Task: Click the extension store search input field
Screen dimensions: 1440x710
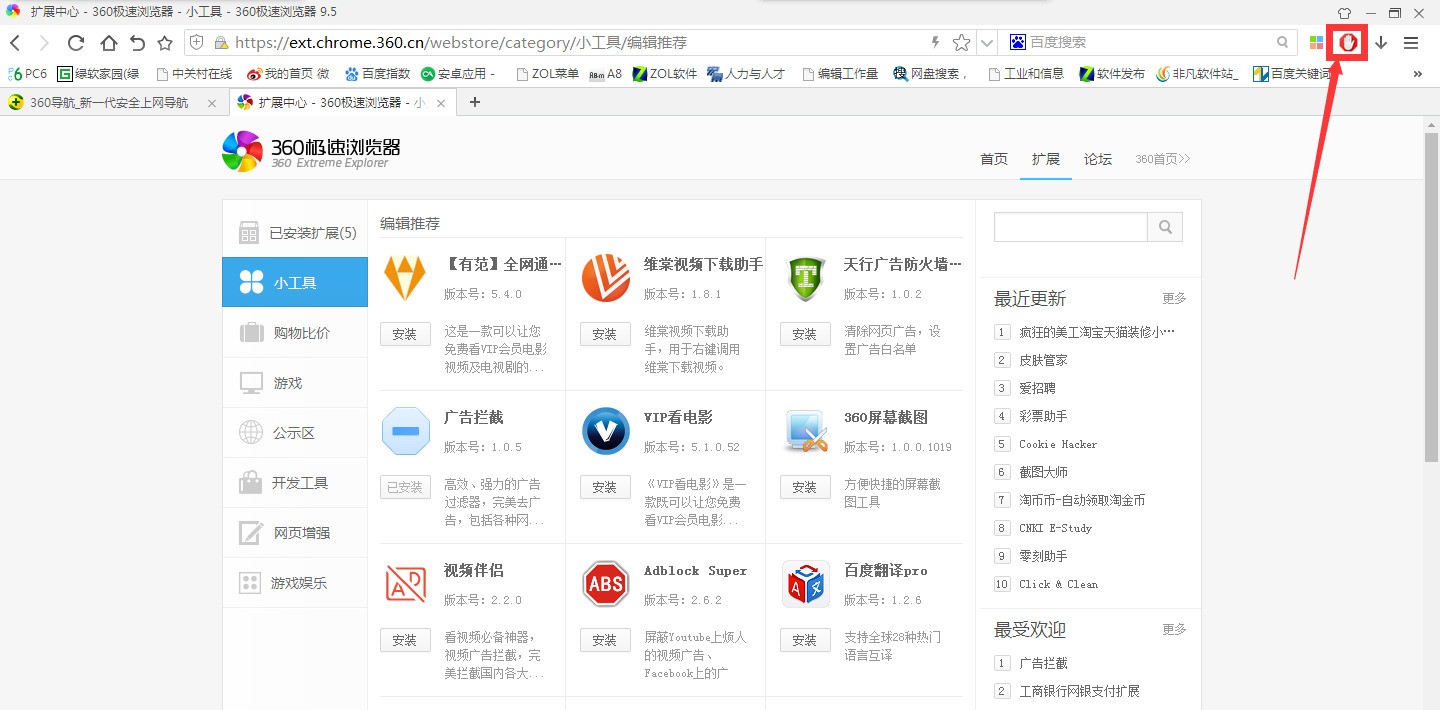Action: click(1070, 227)
